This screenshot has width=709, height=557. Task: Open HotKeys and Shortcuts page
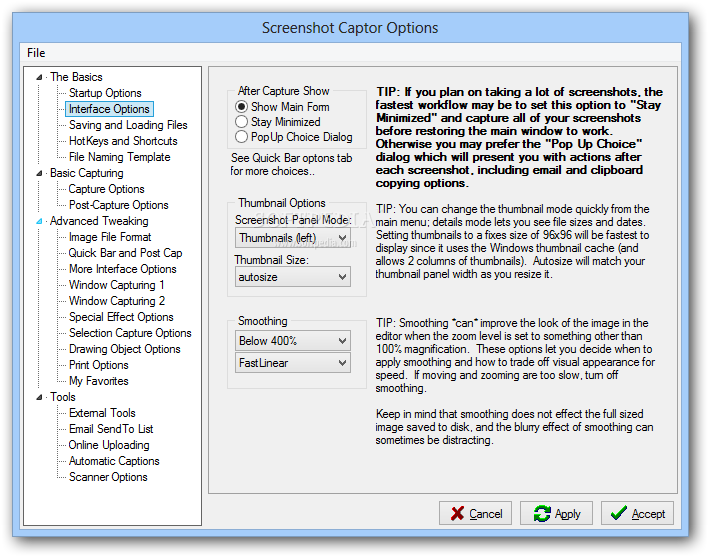coord(123,141)
